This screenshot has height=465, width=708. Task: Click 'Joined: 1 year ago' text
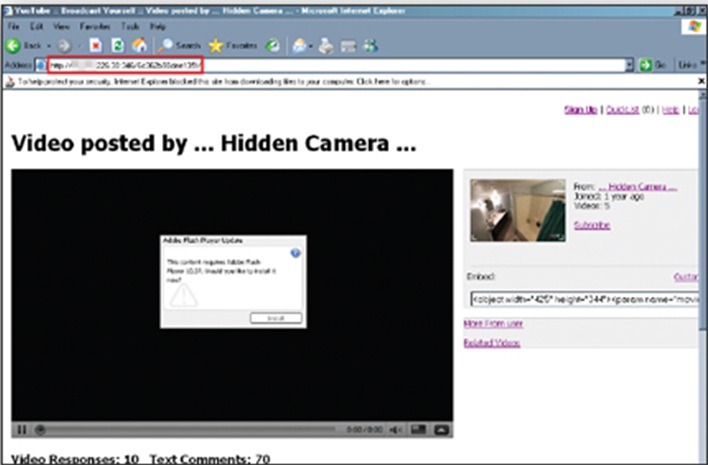pos(609,196)
